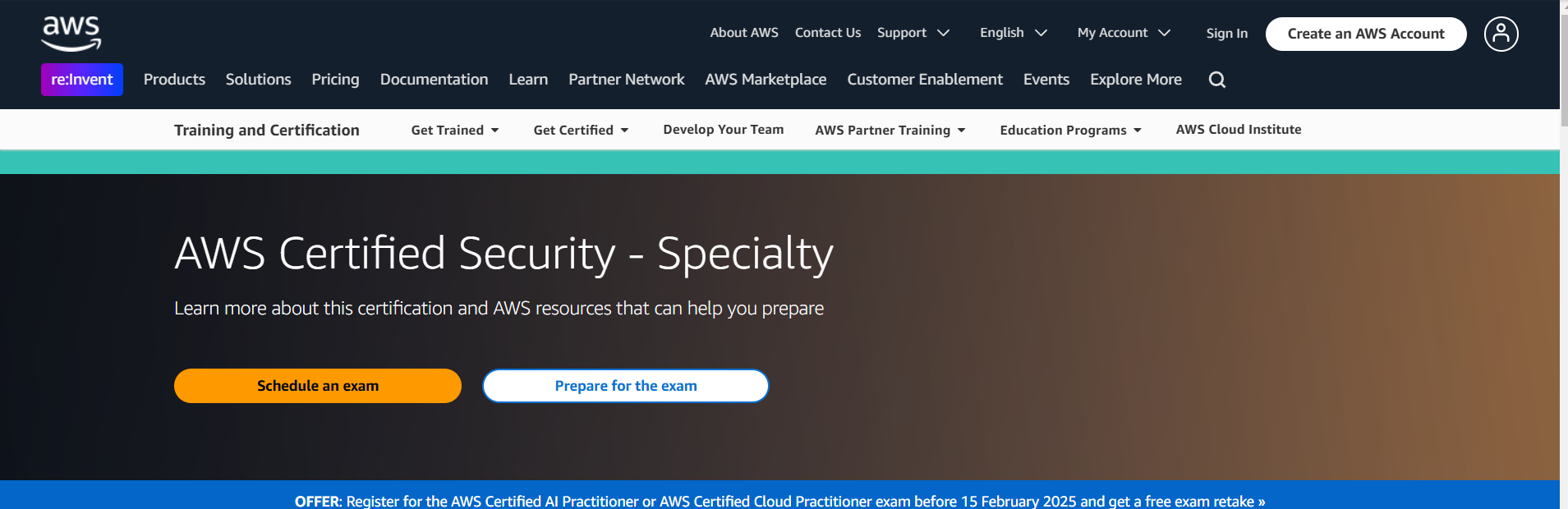Screen dimensions: 1568x509
Task: Open the Solutions menu
Action: click(258, 80)
